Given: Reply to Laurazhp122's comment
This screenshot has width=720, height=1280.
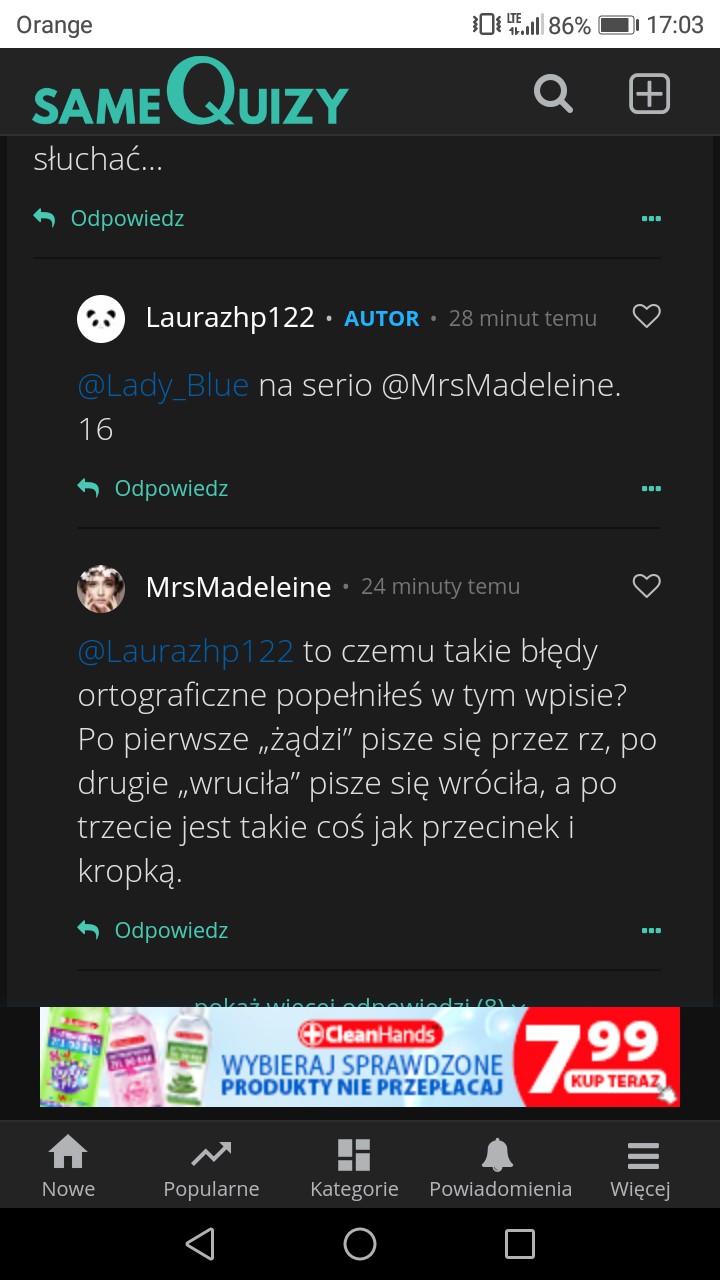Looking at the screenshot, I should click(154, 488).
